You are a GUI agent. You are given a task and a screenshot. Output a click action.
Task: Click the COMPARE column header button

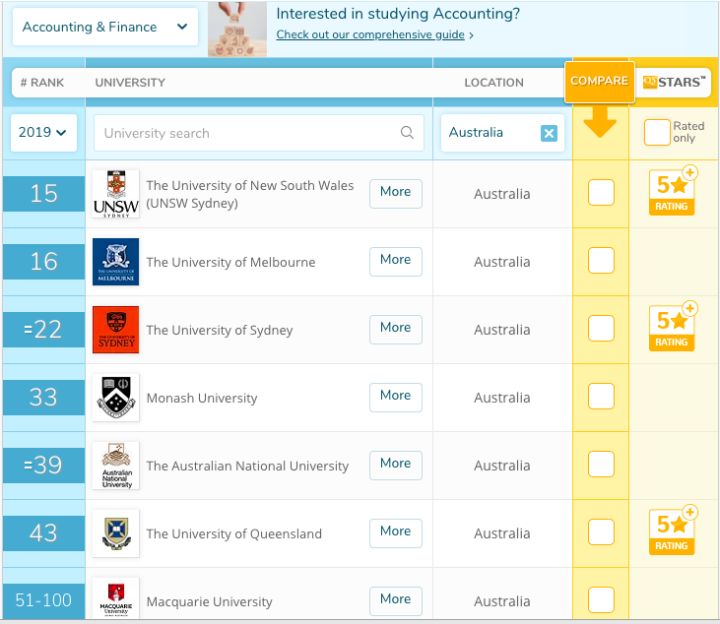point(599,81)
